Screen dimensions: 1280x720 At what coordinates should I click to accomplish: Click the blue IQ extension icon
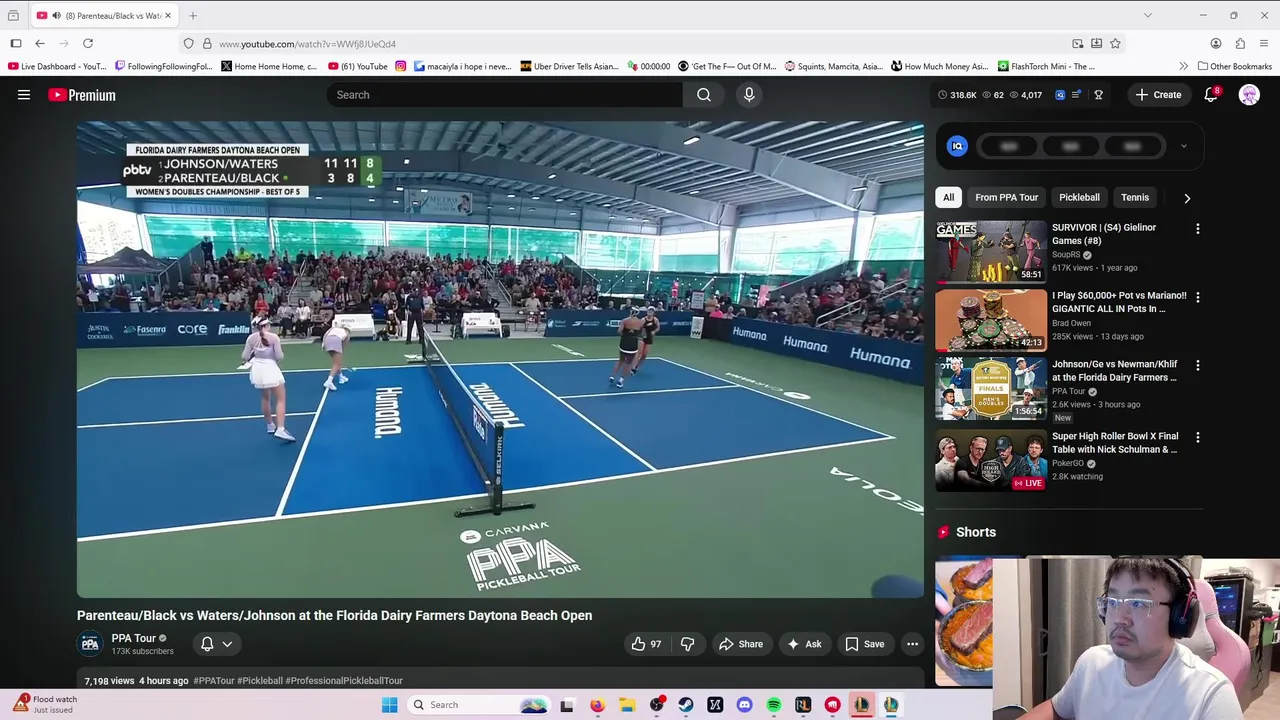click(x=957, y=146)
